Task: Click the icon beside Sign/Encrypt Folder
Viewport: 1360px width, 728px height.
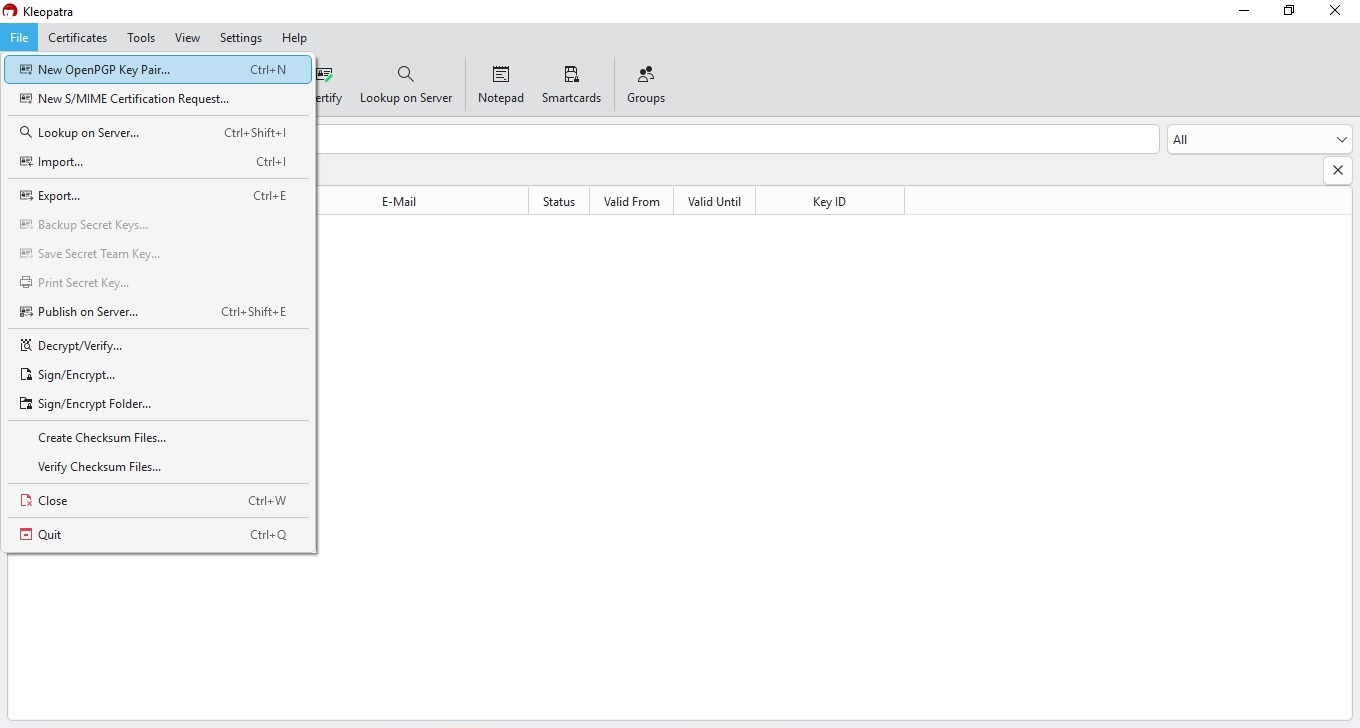Action: [26, 404]
